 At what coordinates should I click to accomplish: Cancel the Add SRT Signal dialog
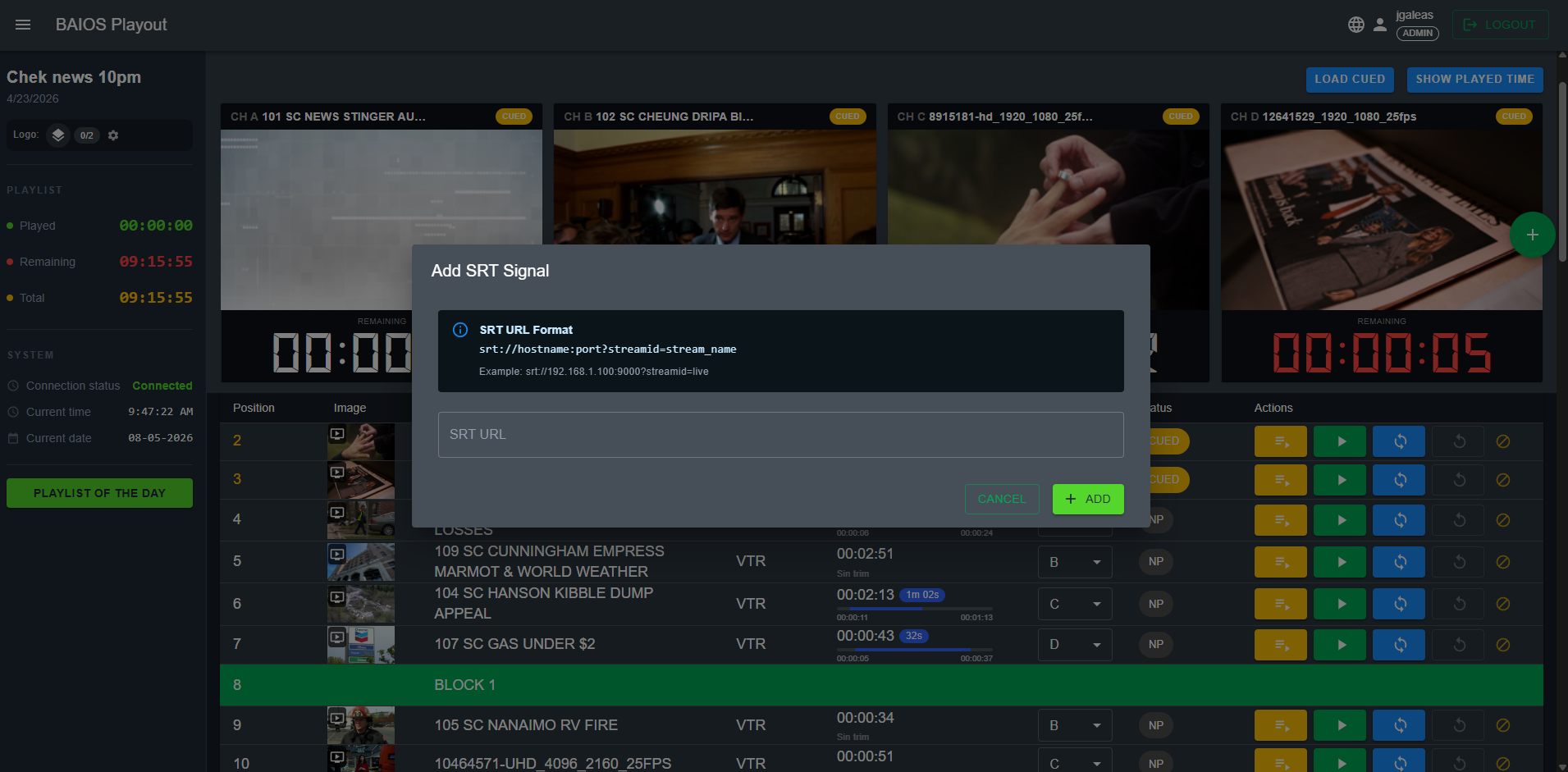tap(1002, 499)
